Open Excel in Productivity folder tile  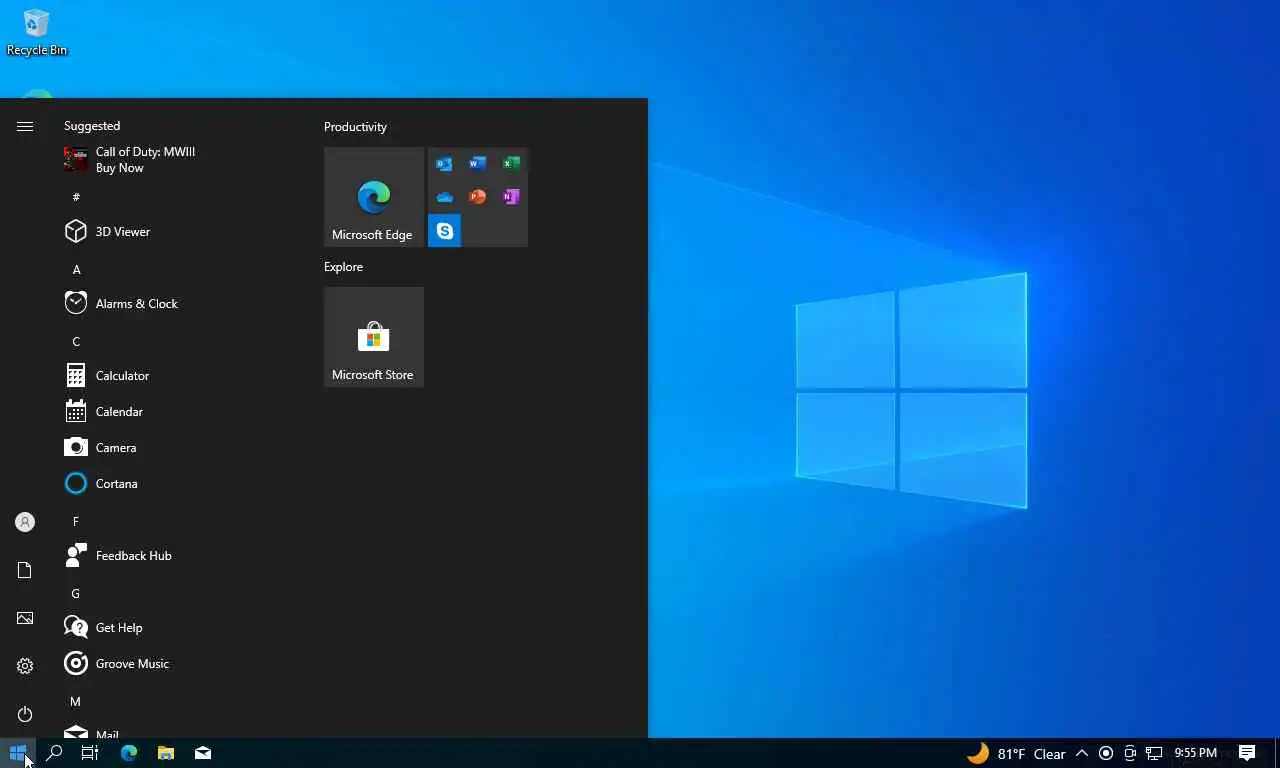pyautogui.click(x=511, y=164)
